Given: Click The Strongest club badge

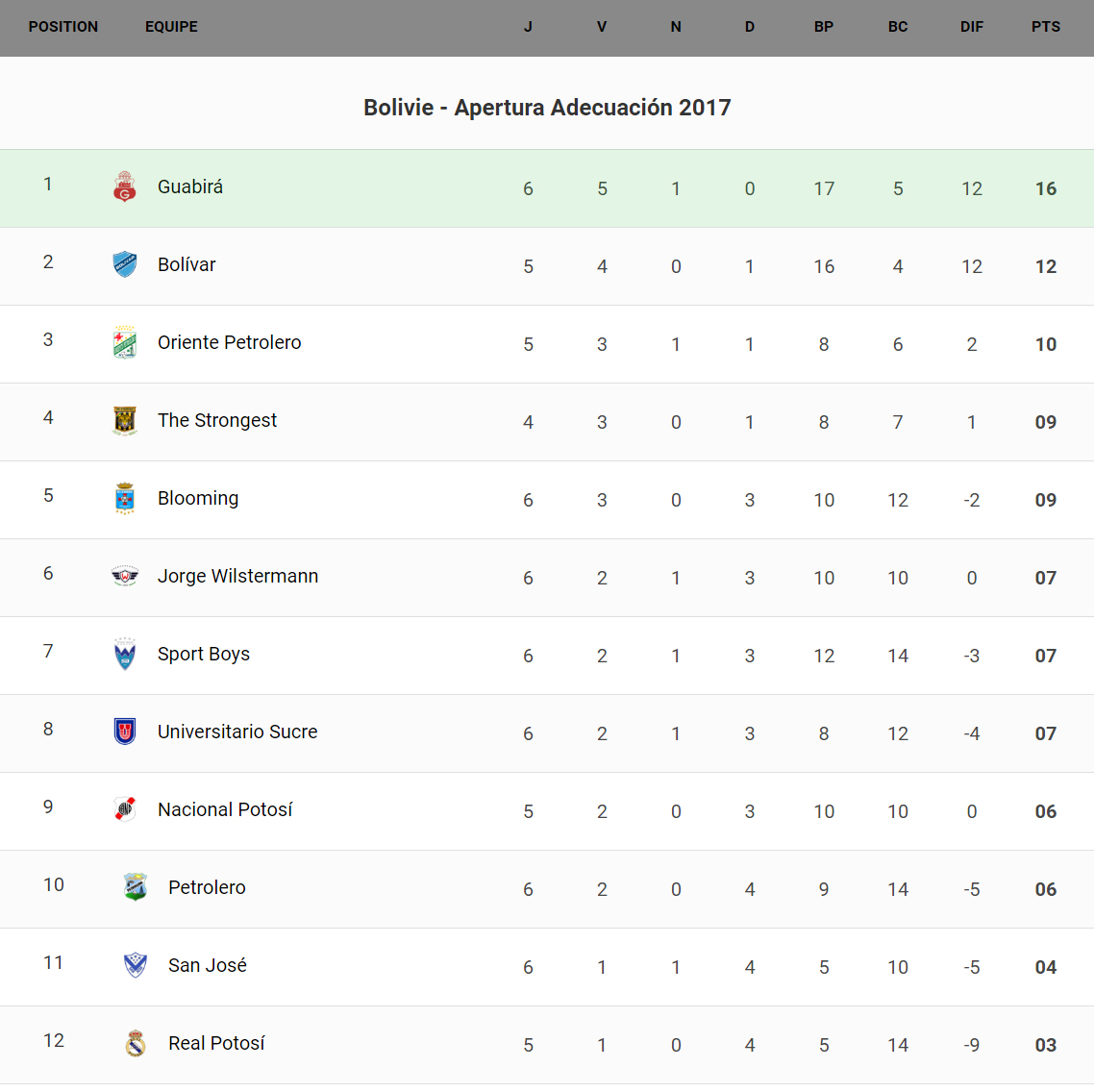Looking at the screenshot, I should pos(125,420).
